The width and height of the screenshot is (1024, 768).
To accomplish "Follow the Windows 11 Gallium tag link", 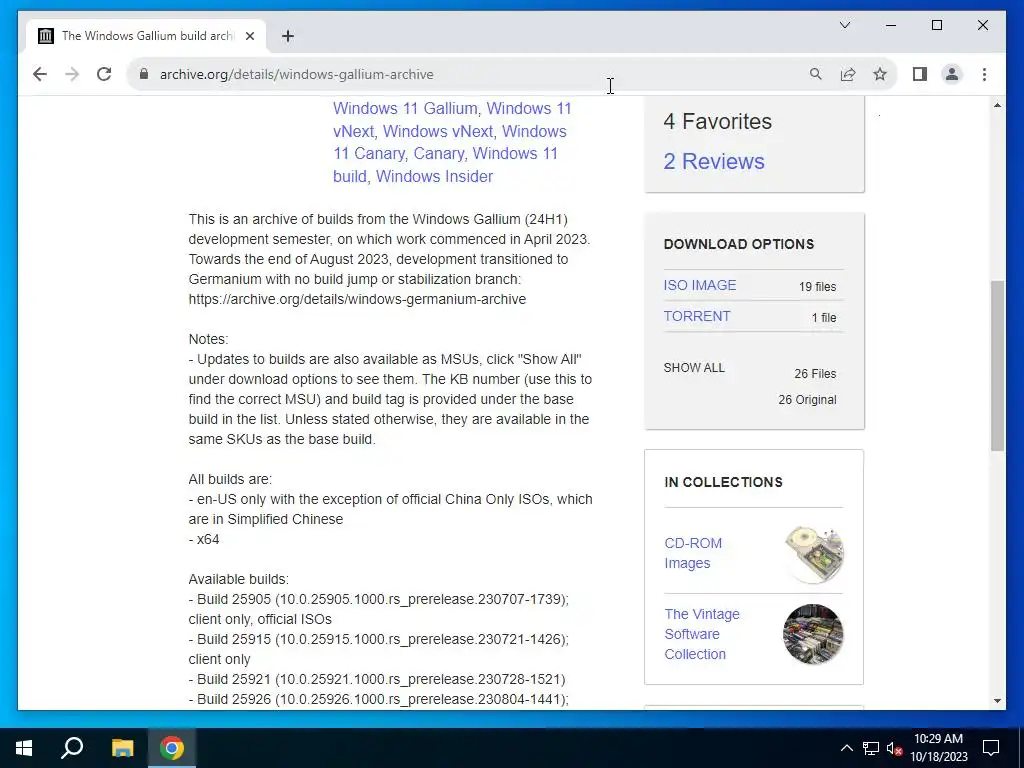I will 405,108.
